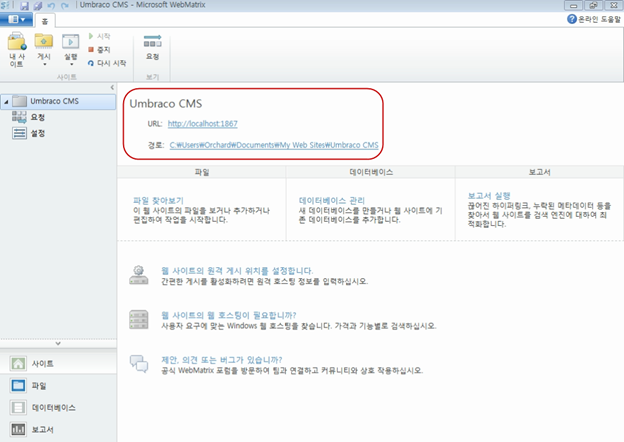Select the Home (홈) ribbon tab
Image resolution: width=624 pixels, height=442 pixels.
tap(45, 21)
